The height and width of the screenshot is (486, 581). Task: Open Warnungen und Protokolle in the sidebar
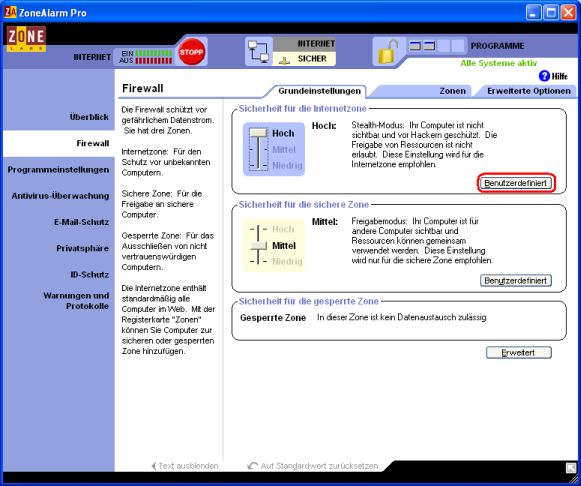tap(76, 301)
